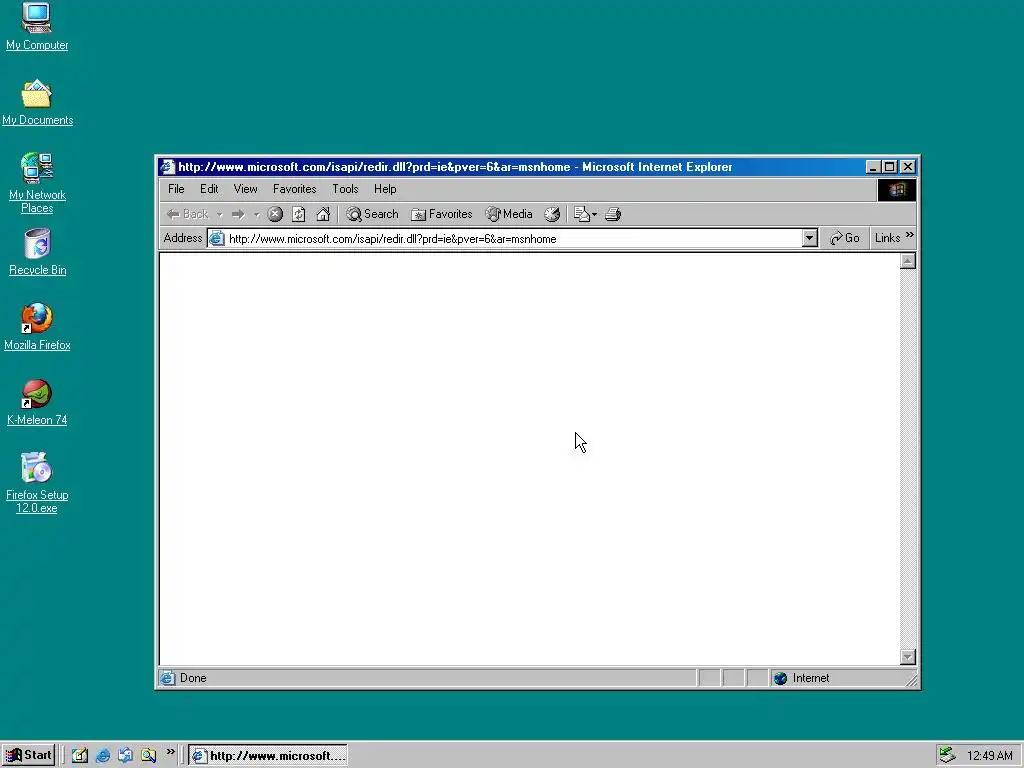Image resolution: width=1024 pixels, height=768 pixels.
Task: Open the Help menu
Action: [x=385, y=189]
